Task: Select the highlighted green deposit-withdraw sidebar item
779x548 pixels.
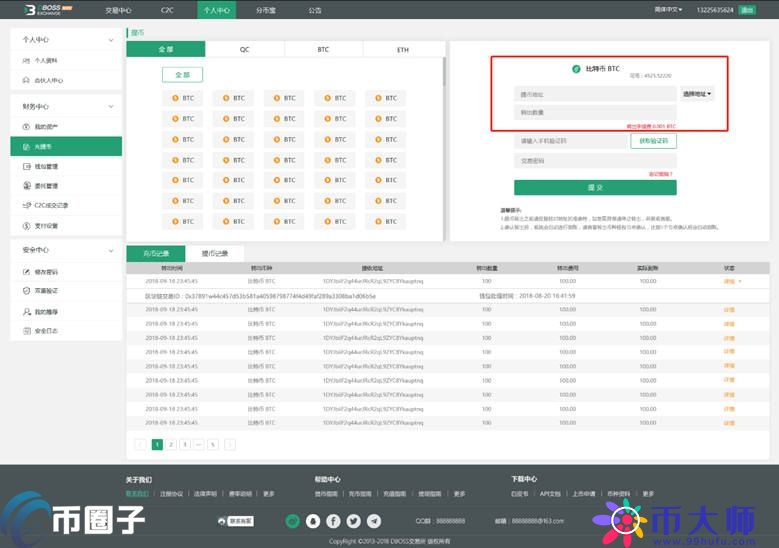Action: [x=66, y=147]
